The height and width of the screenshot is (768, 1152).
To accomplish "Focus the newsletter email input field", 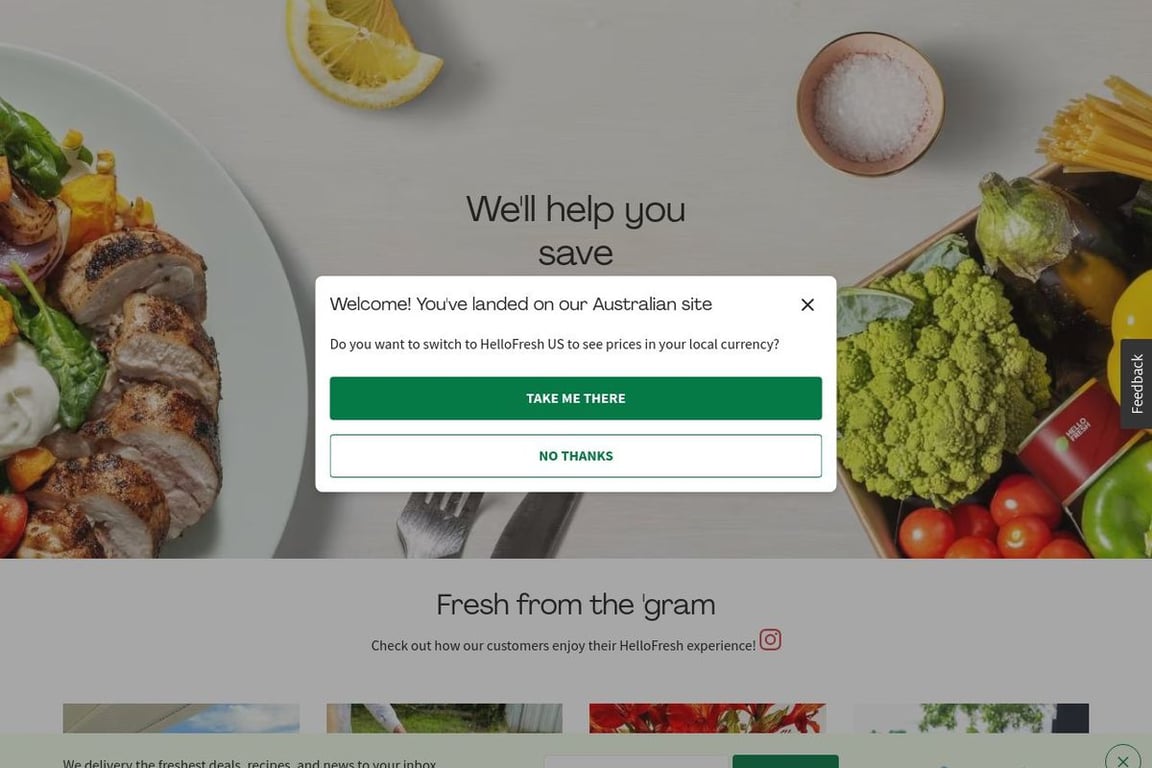I will 636,761.
